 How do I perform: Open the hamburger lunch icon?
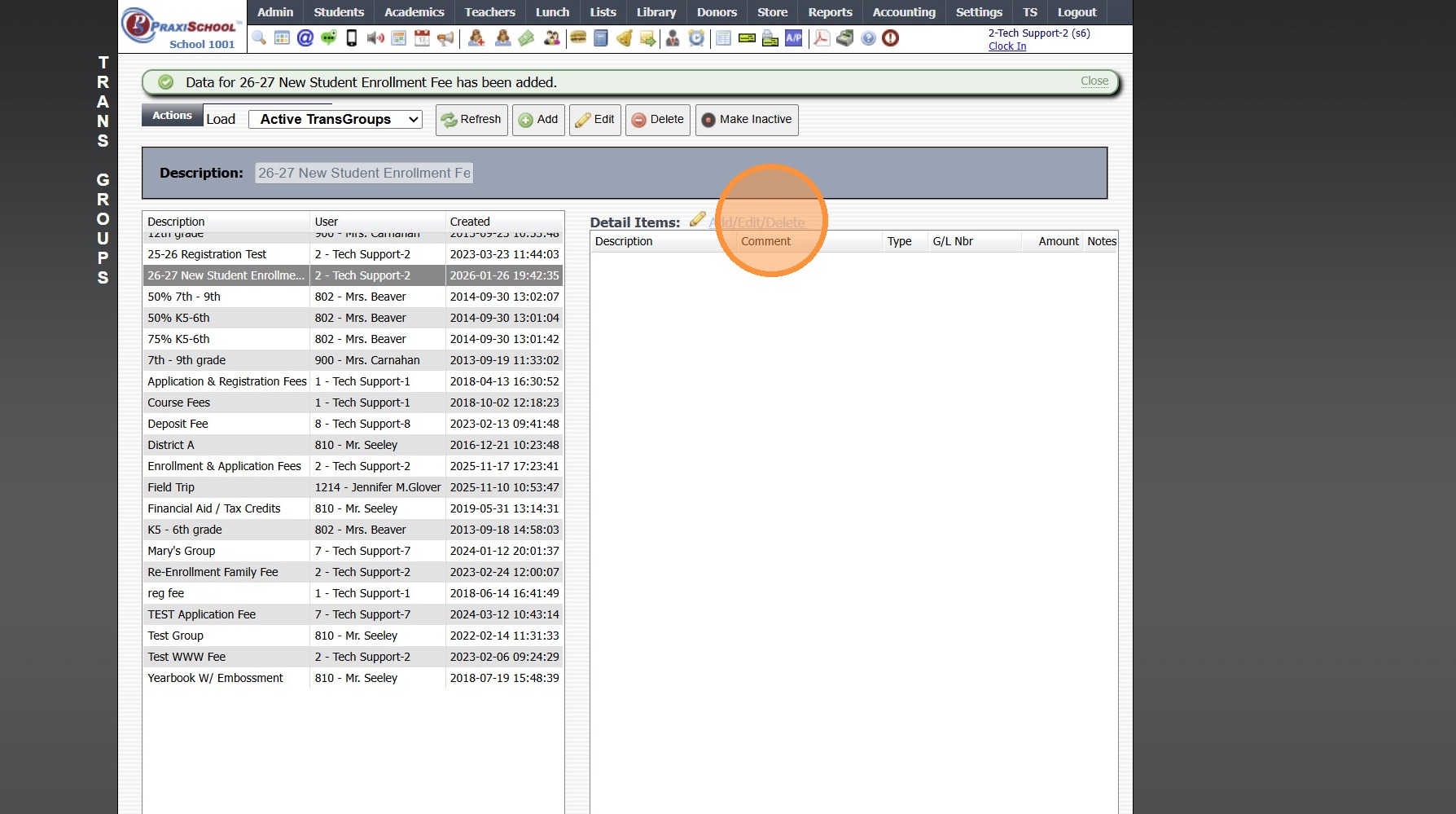(x=578, y=38)
